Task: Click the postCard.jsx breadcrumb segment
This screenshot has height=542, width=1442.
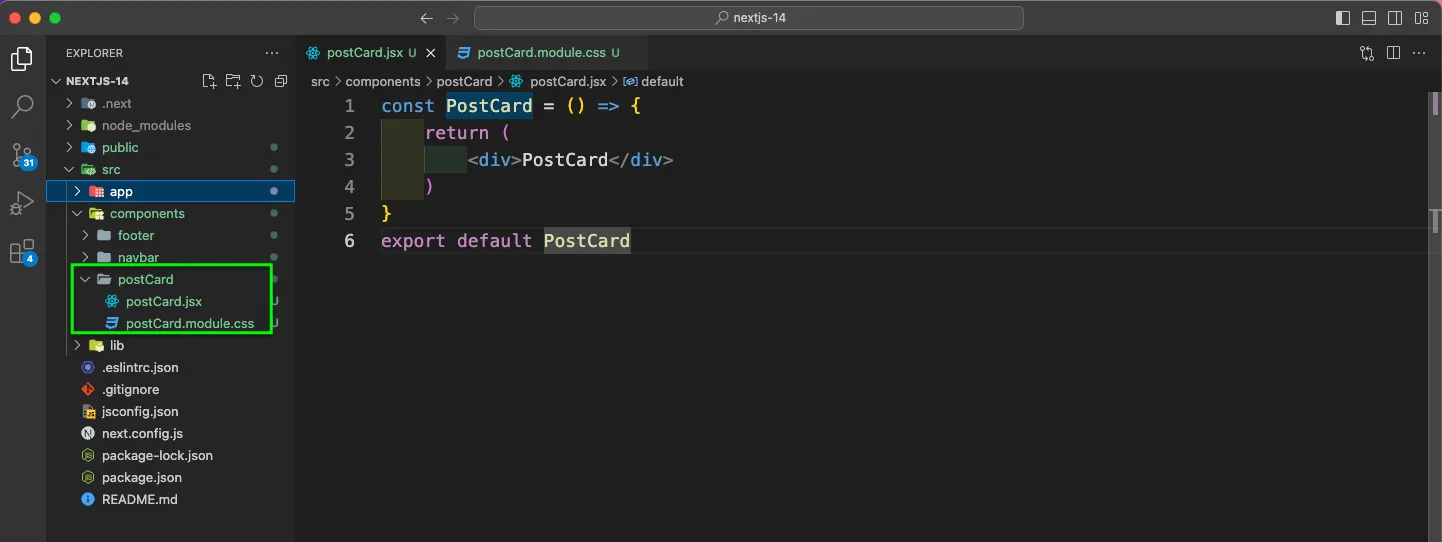Action: [x=558, y=81]
